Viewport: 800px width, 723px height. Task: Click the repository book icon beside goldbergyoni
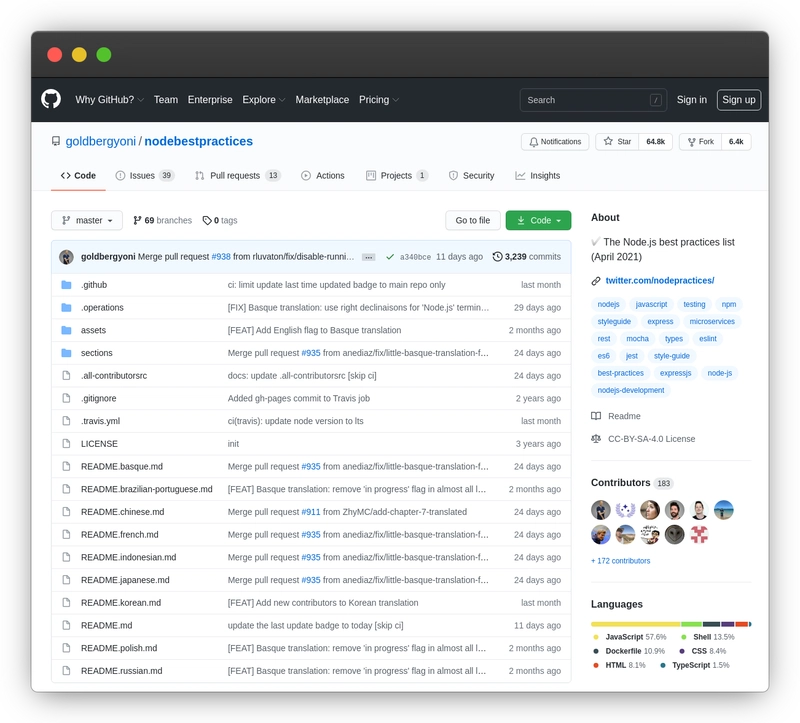click(x=56, y=141)
